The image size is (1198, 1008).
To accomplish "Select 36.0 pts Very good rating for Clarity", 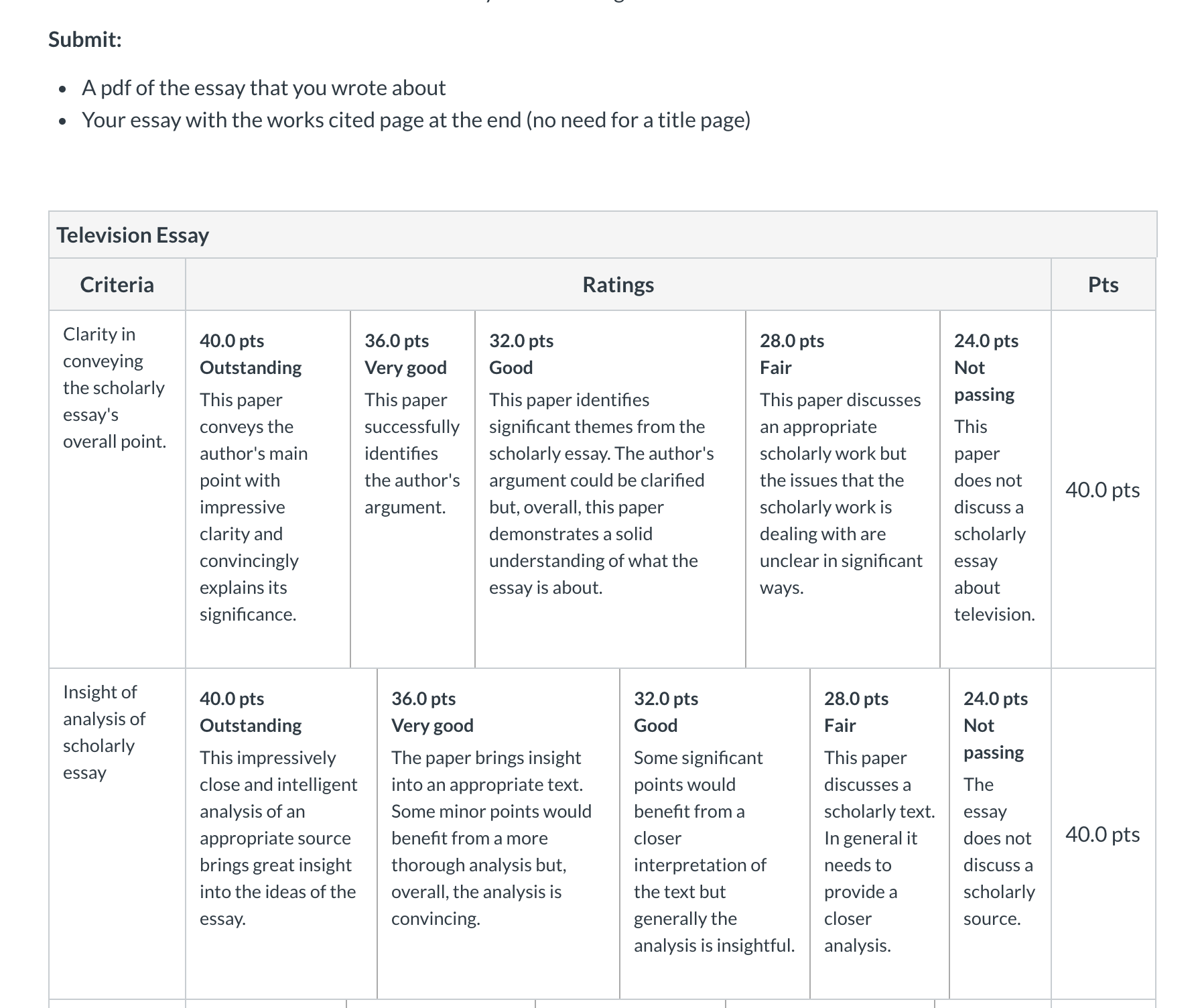I will tap(413, 489).
